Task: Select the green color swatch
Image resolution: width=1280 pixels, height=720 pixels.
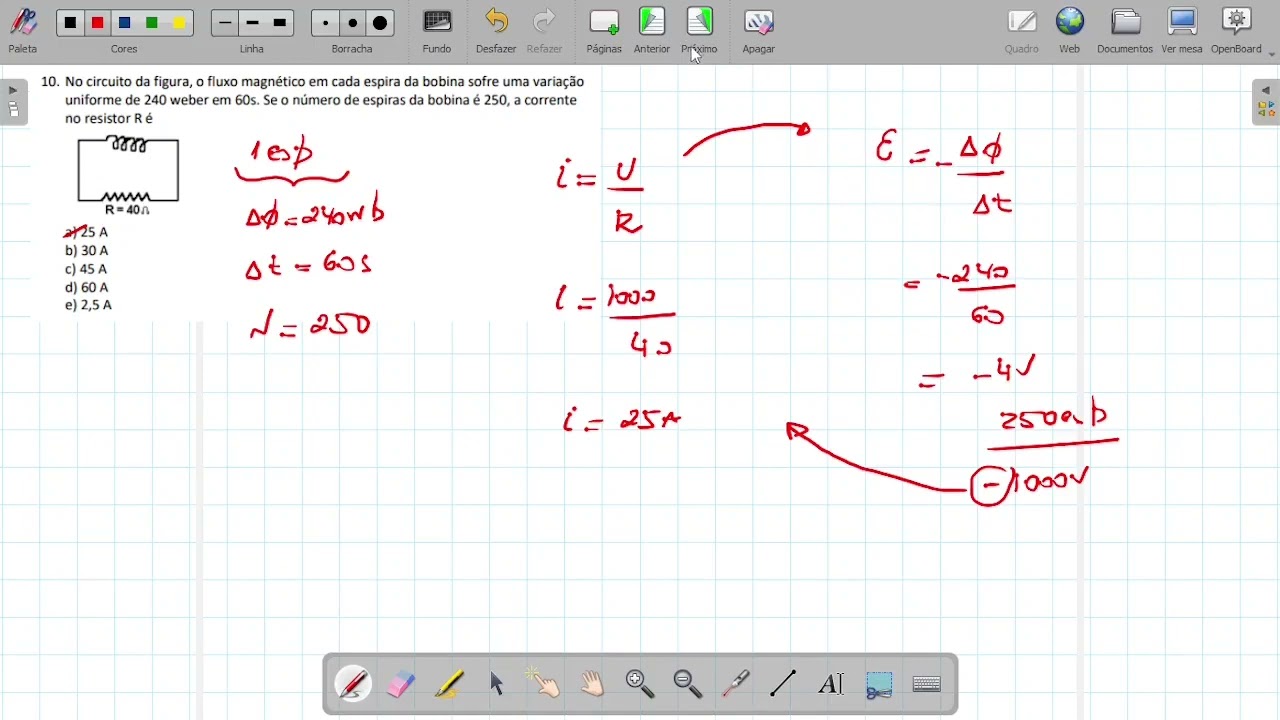Action: [151, 23]
